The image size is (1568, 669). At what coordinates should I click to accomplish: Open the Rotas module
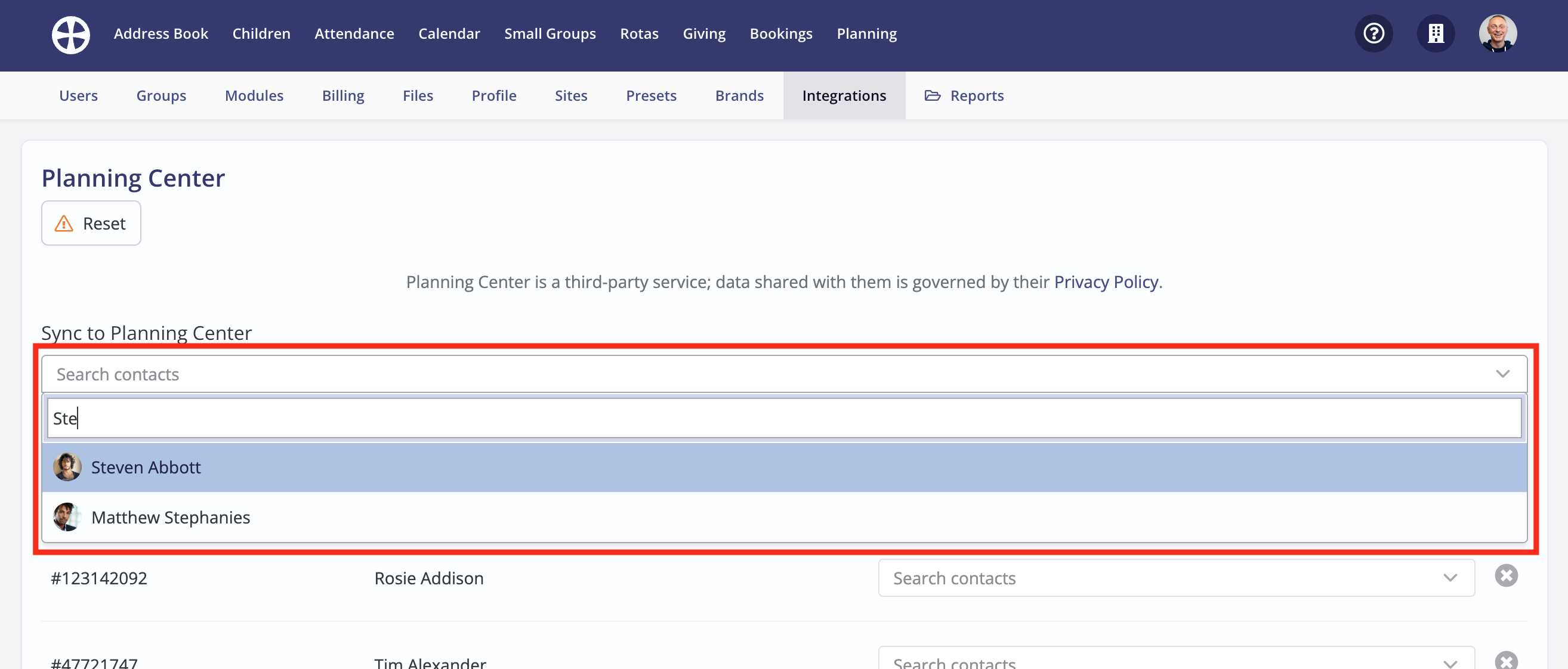[639, 34]
